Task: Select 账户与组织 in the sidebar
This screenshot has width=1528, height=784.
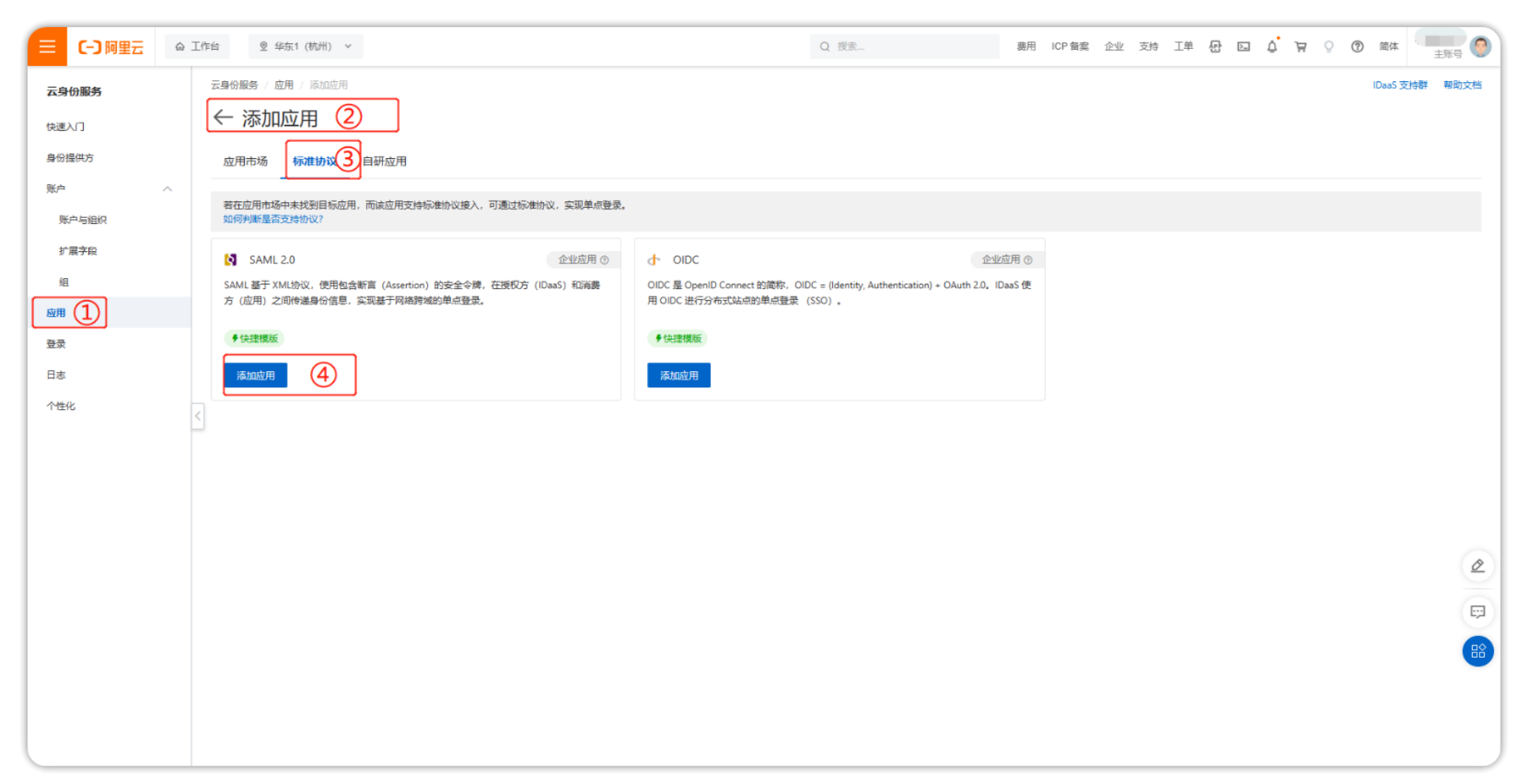Action: [x=83, y=220]
